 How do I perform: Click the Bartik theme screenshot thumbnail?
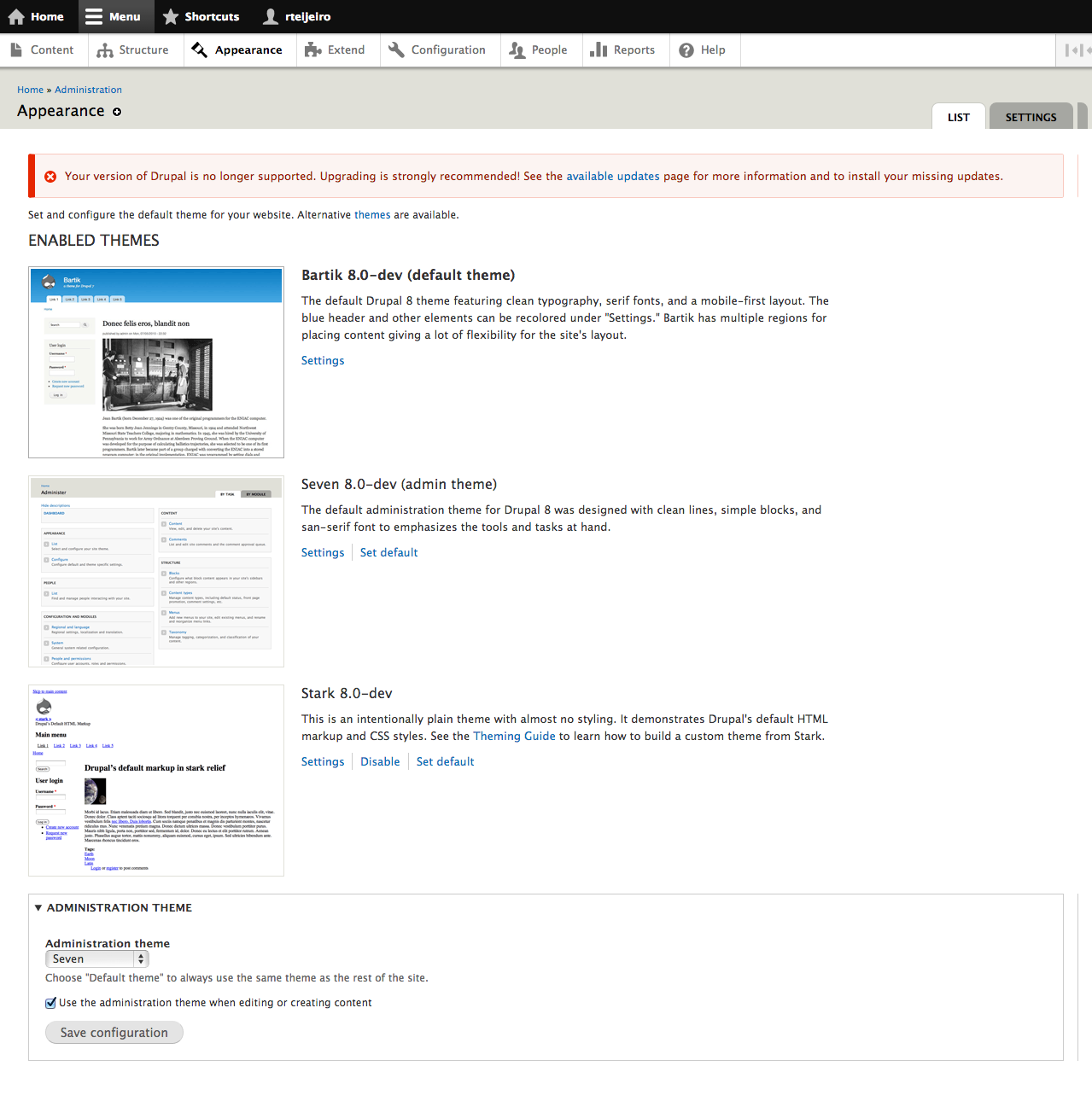point(156,362)
